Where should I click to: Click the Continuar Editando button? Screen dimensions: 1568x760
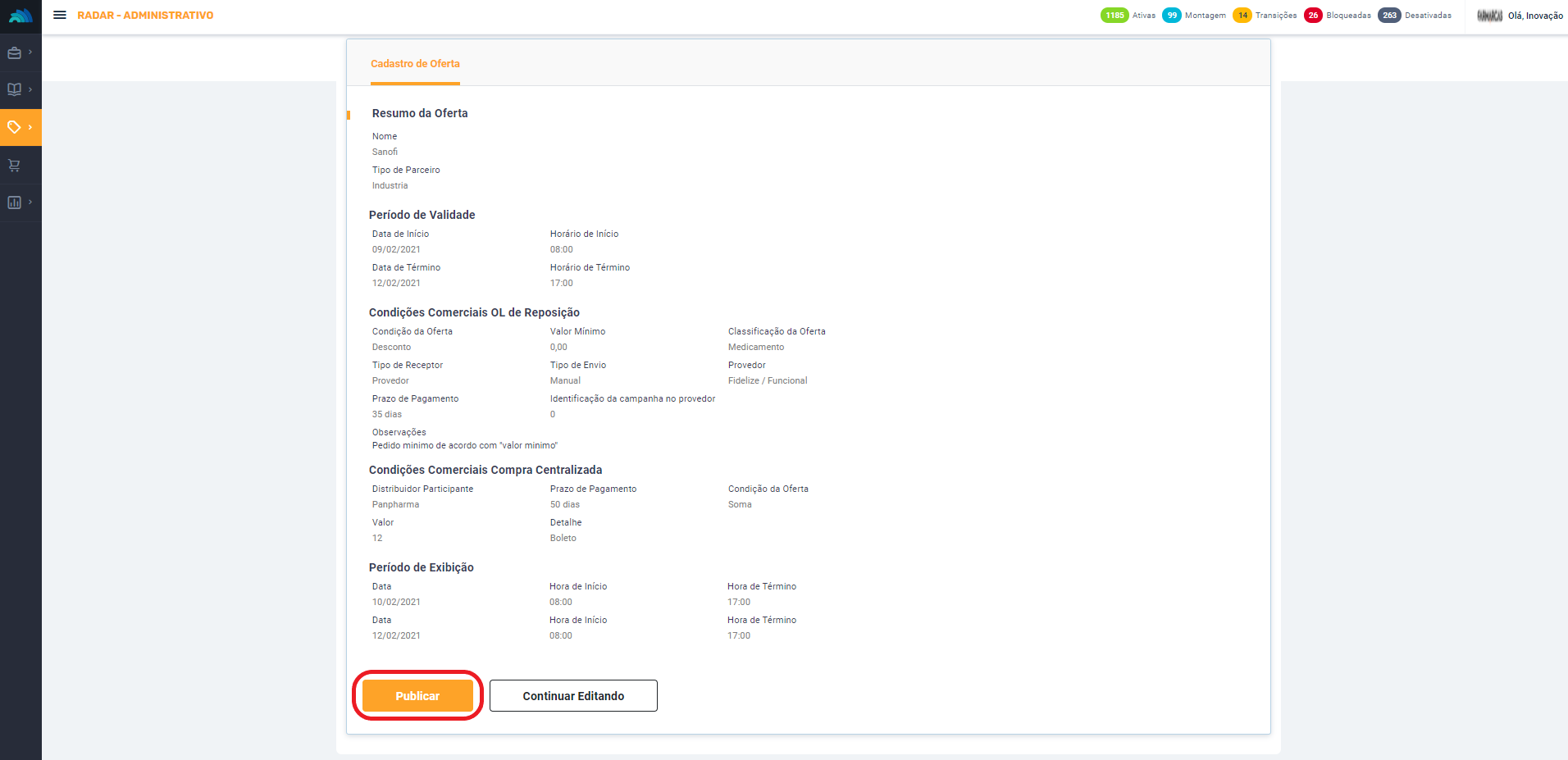pos(573,696)
